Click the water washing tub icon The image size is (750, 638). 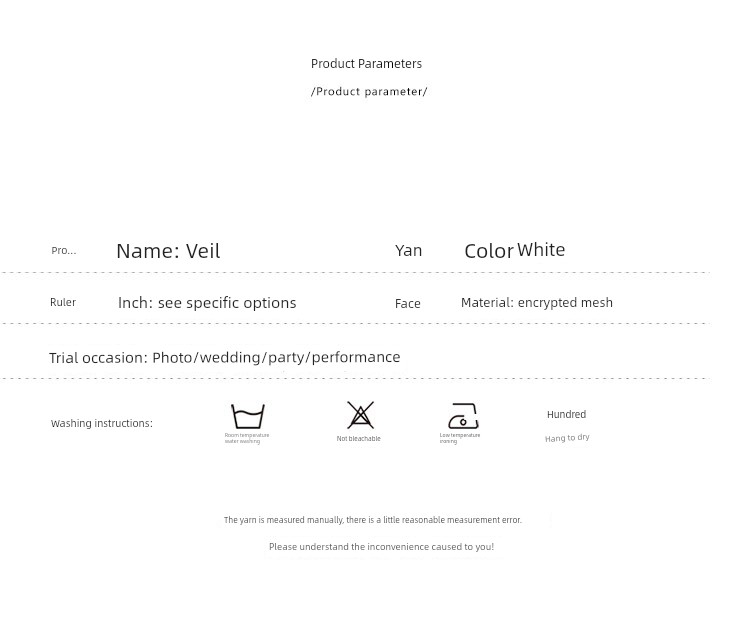pos(247,415)
